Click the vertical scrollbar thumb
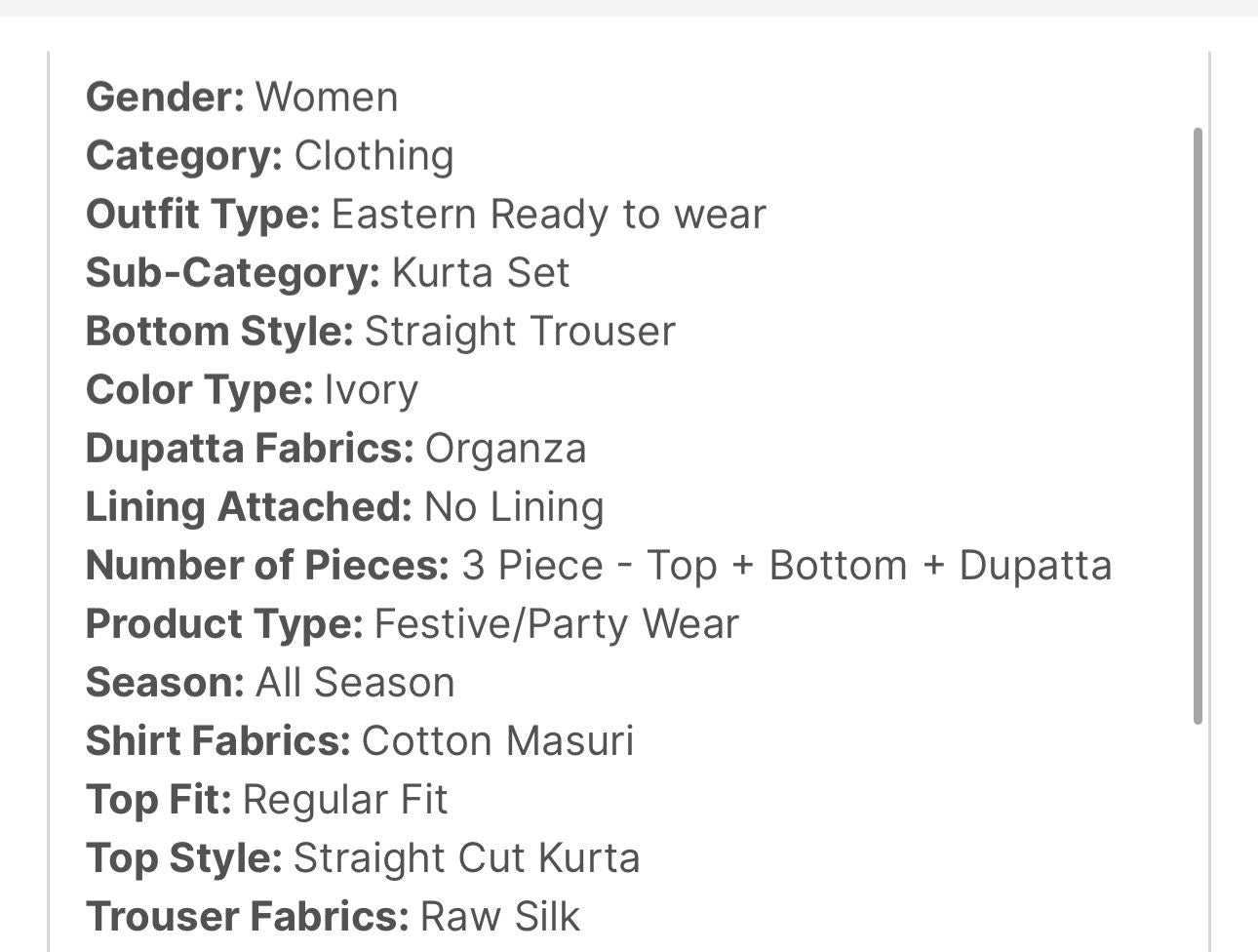This screenshot has height=952, width=1258. point(1198,425)
